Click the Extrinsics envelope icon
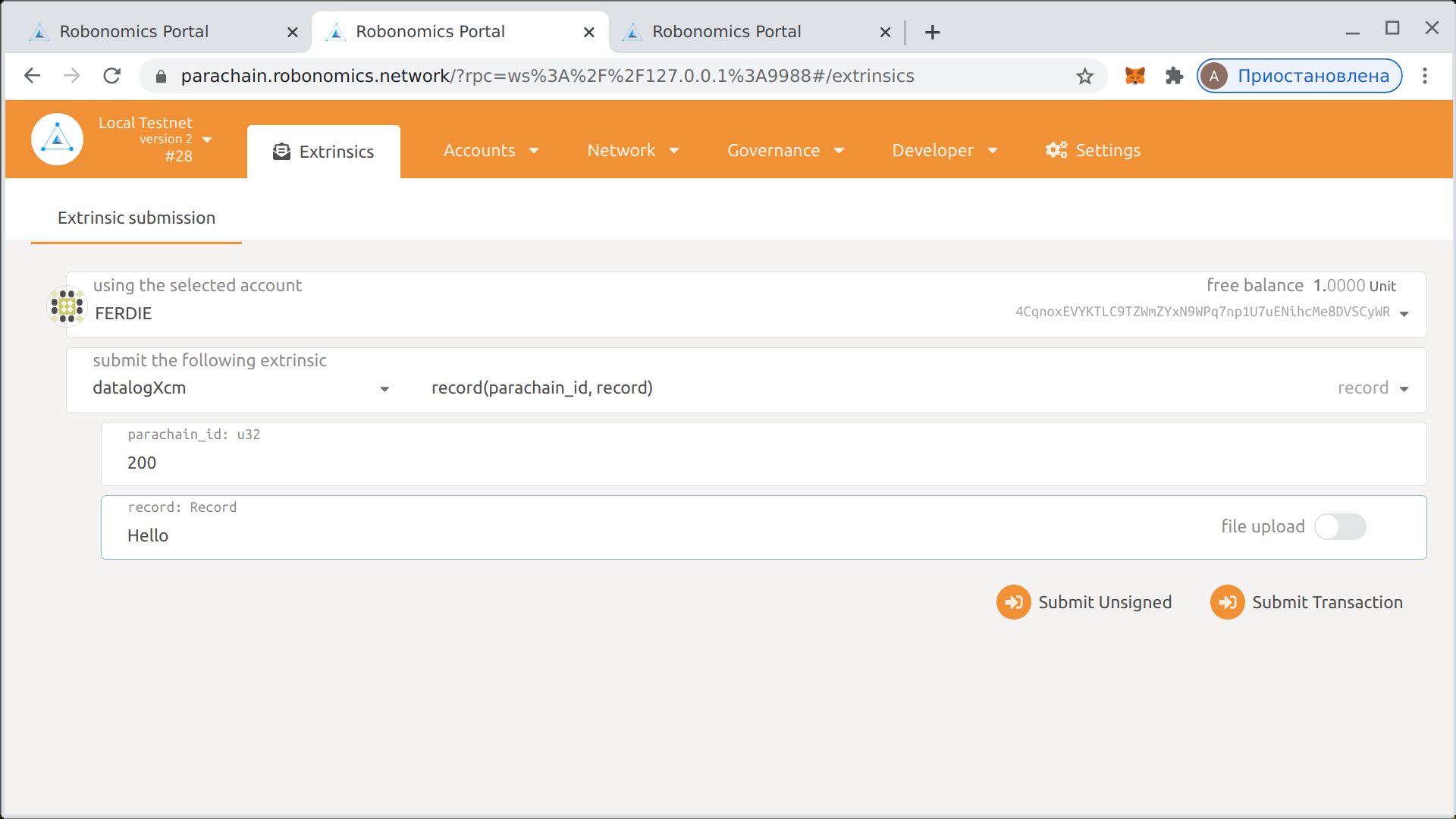 pyautogui.click(x=281, y=152)
